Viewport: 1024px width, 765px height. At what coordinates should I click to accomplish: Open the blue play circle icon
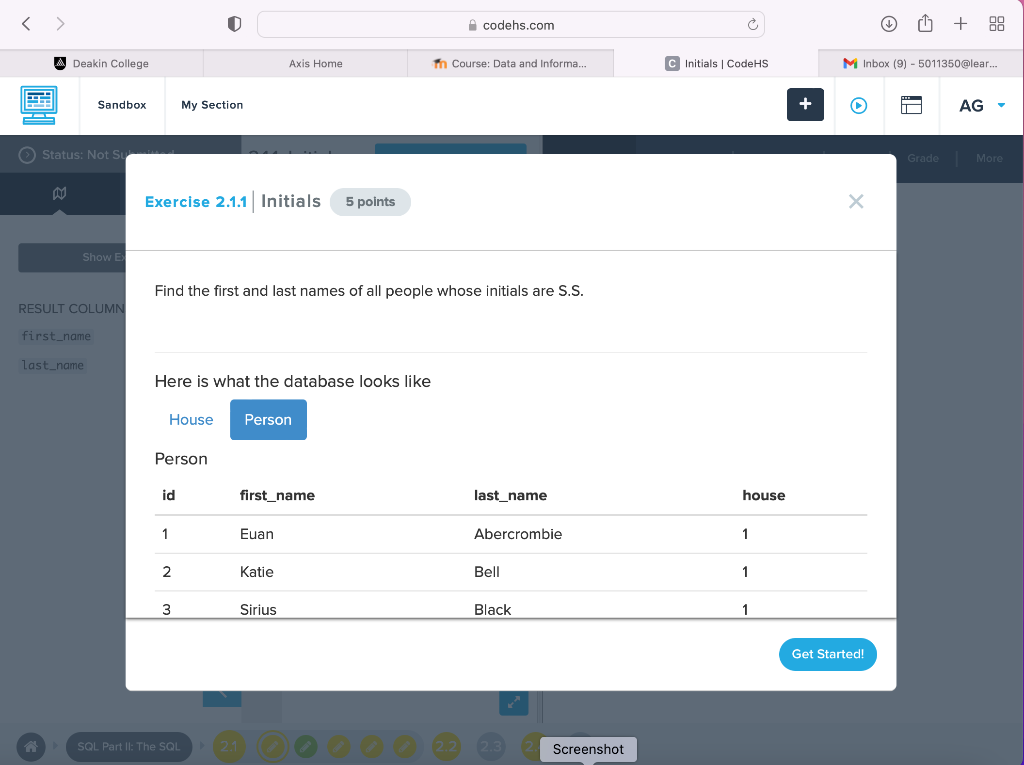click(x=859, y=105)
